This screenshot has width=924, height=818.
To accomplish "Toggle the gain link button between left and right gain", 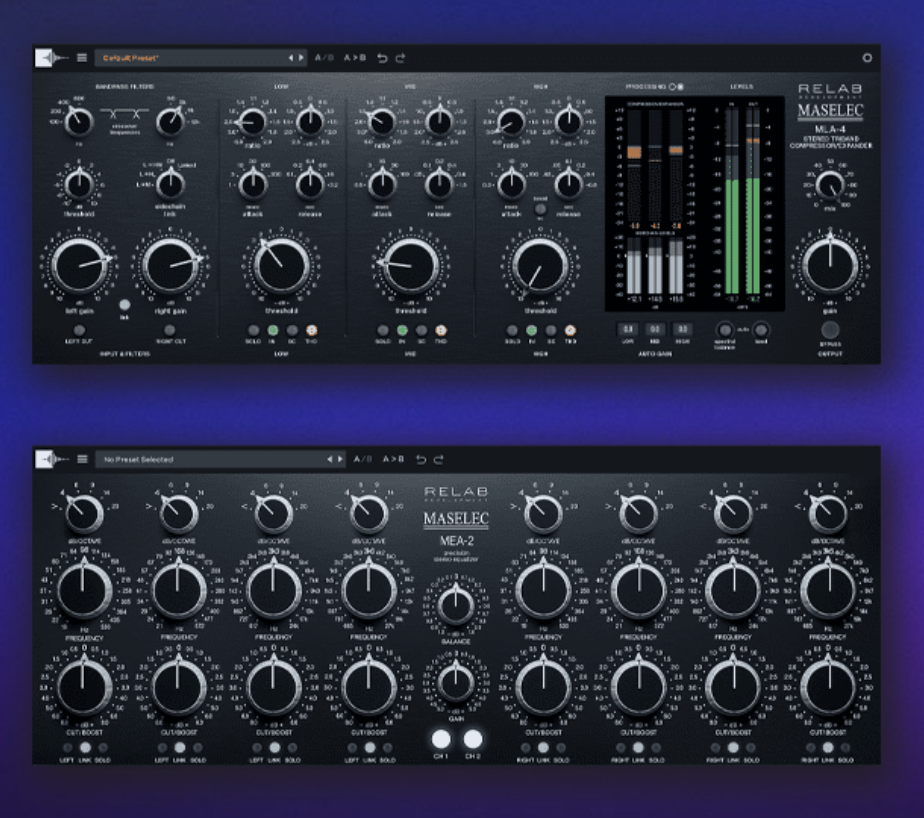I will [x=124, y=305].
